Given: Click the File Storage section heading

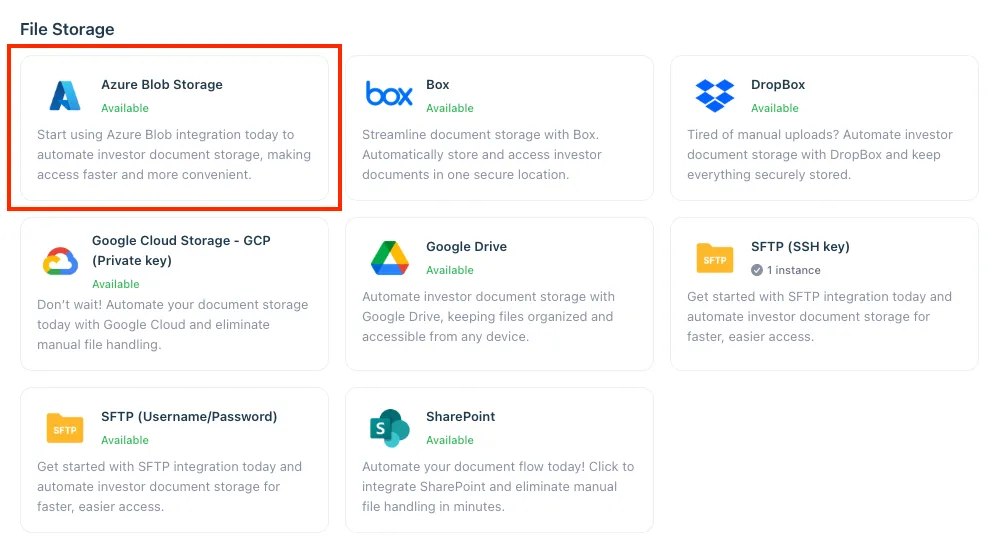Looking at the screenshot, I should [67, 29].
